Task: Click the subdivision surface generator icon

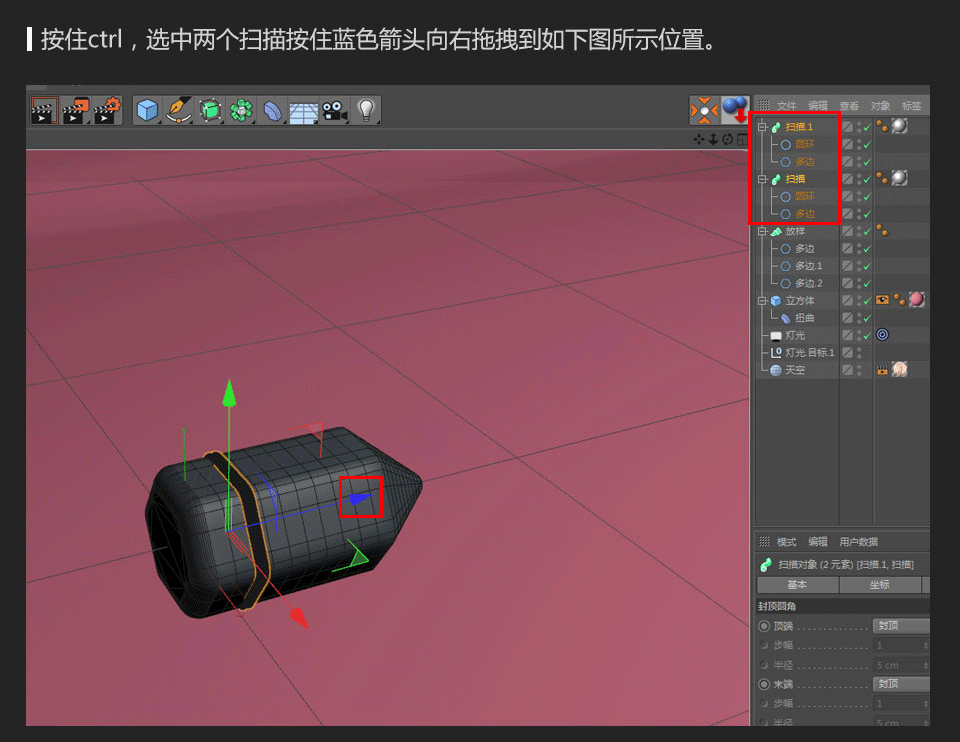Action: pos(209,110)
